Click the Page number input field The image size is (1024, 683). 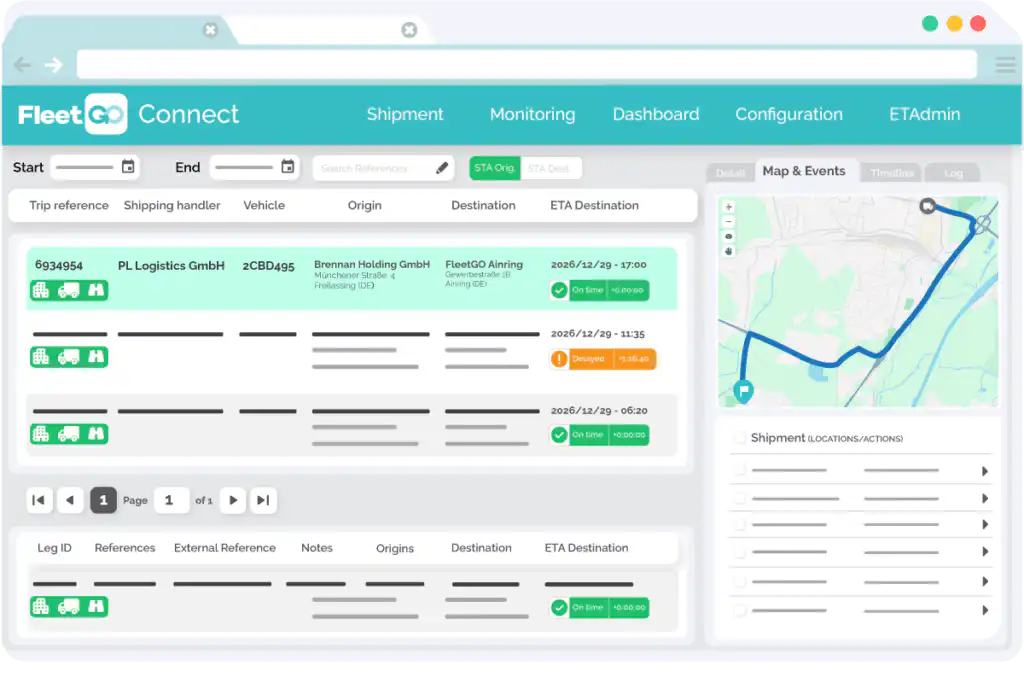pyautogui.click(x=171, y=500)
